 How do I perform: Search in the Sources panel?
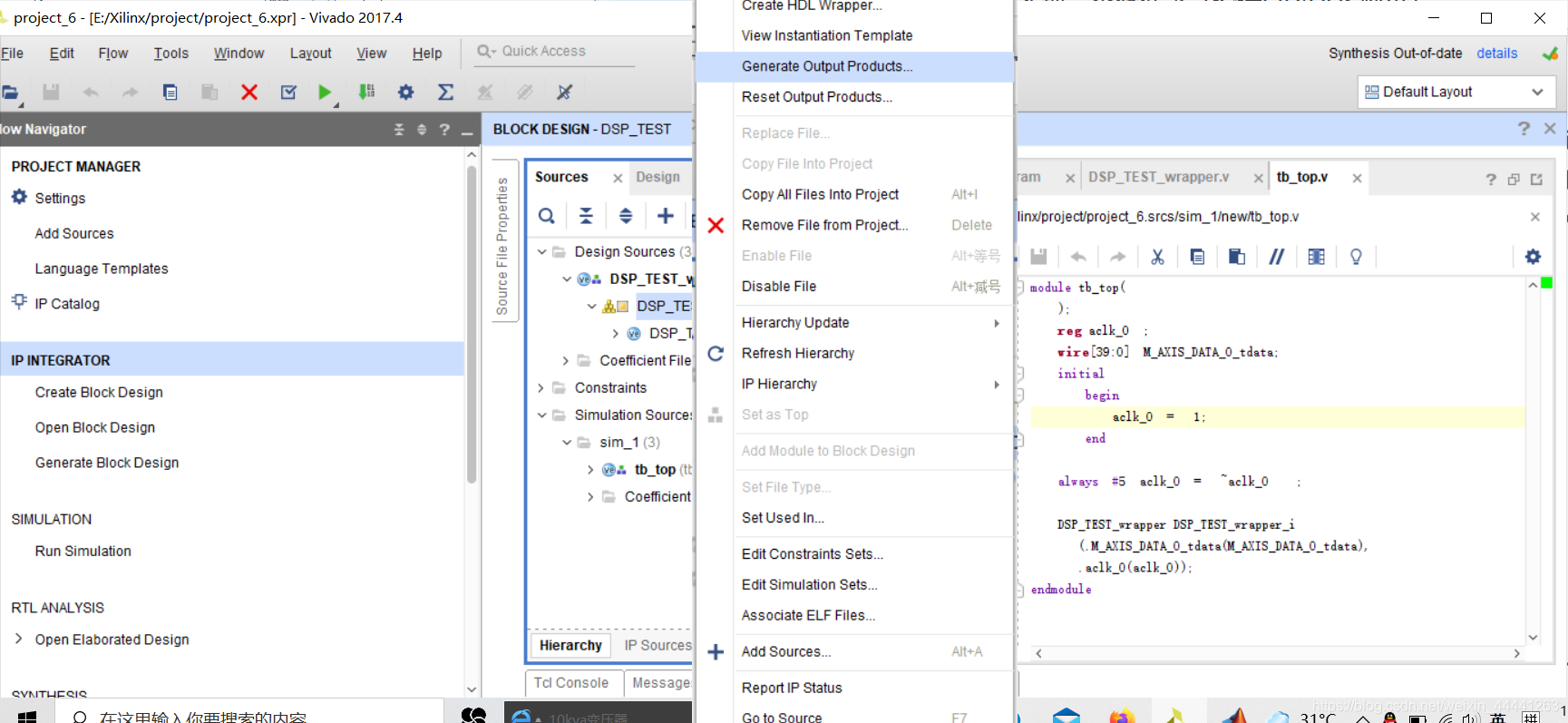546,216
